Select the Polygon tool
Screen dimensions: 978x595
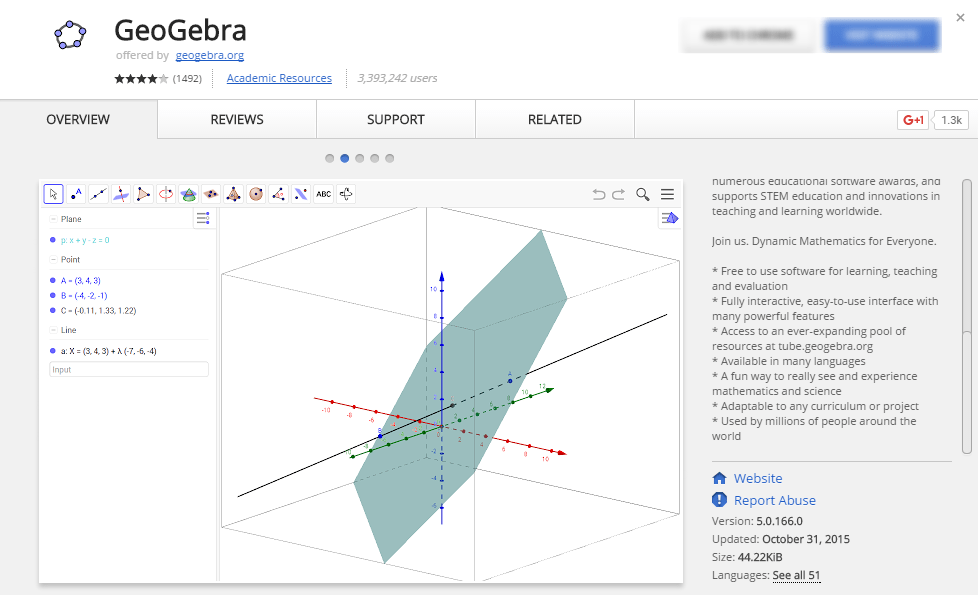coord(143,194)
